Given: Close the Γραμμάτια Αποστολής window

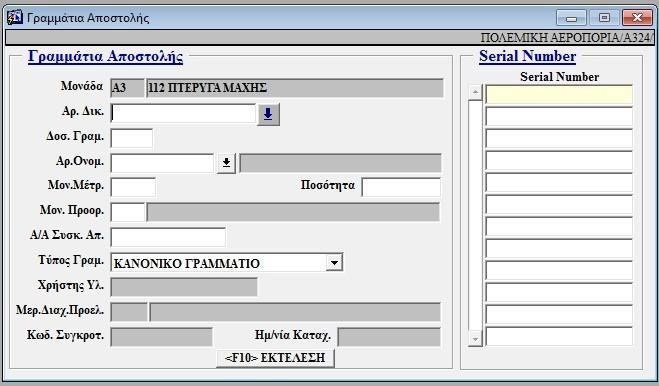Looking at the screenshot, I should 637,18.
